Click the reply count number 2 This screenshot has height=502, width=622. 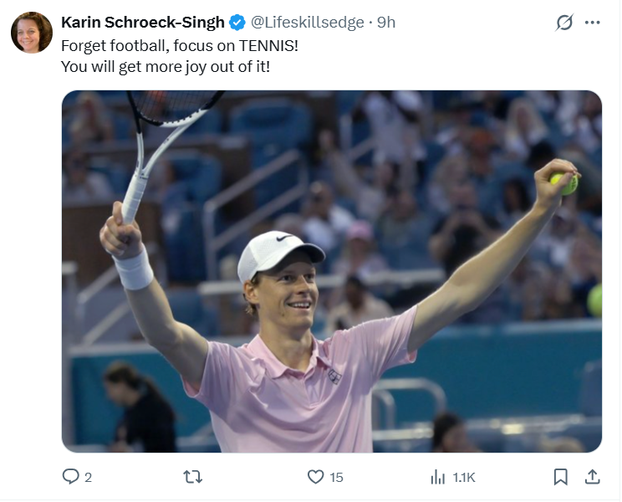point(88,477)
